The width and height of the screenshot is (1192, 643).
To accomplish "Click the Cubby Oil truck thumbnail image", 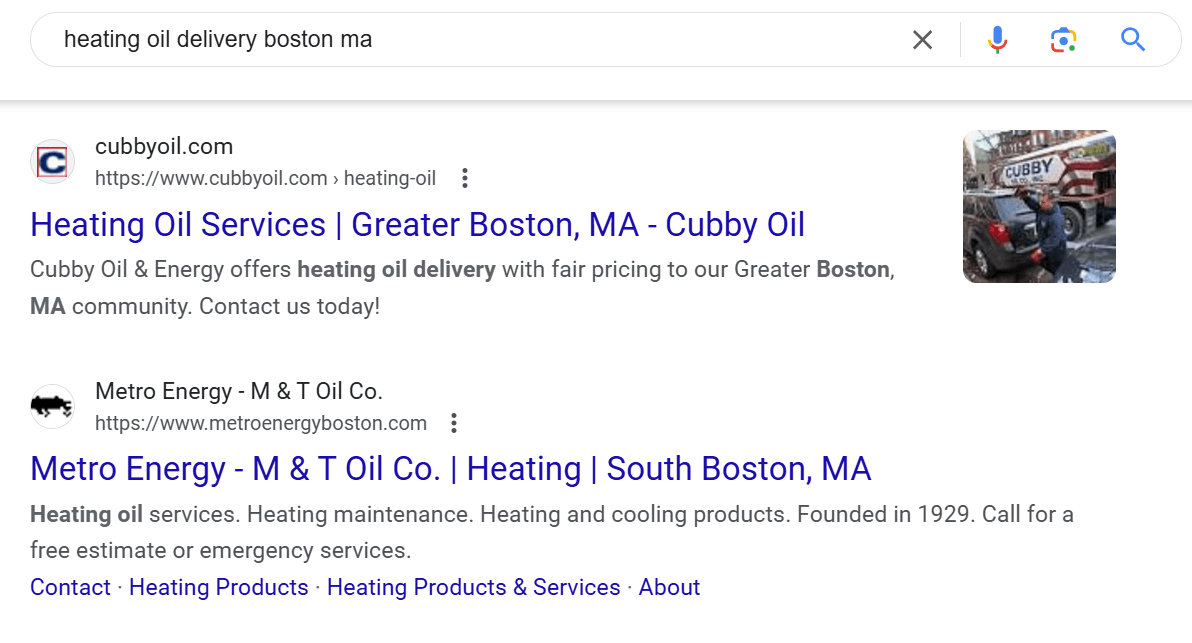I will point(1038,206).
